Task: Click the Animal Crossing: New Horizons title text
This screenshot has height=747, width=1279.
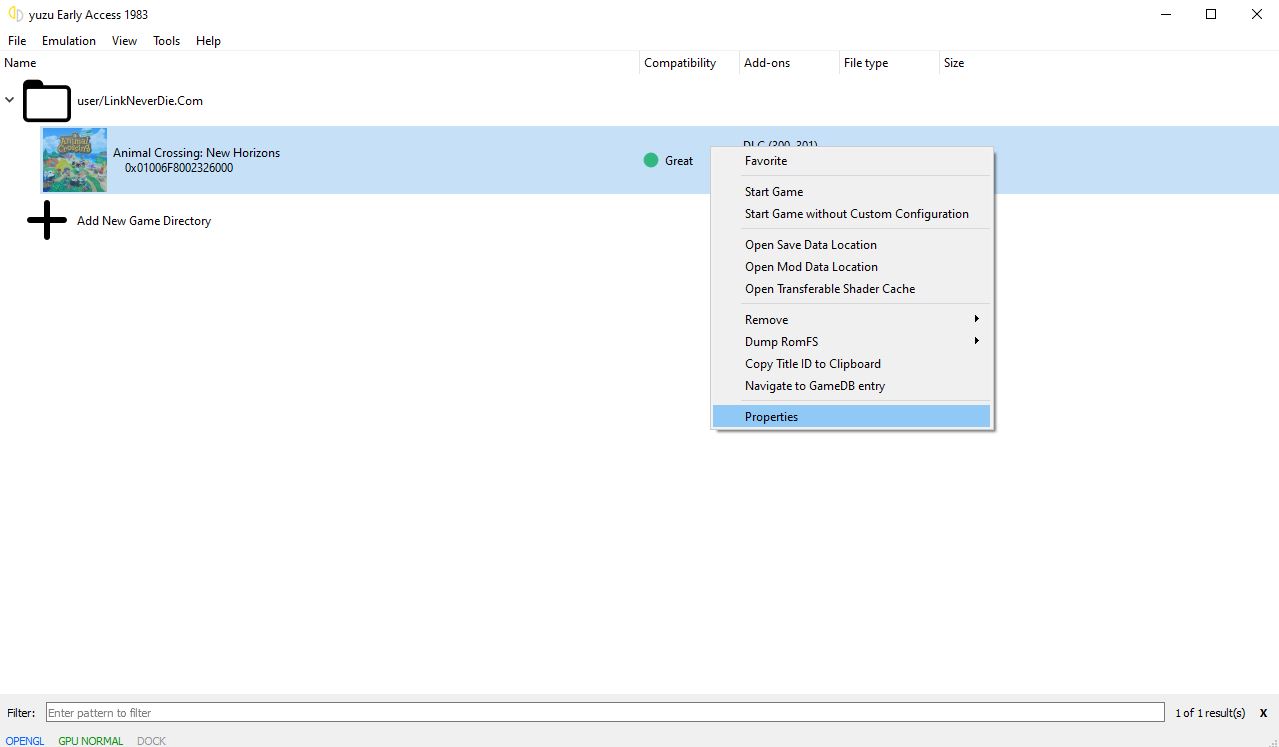Action: pos(196,153)
